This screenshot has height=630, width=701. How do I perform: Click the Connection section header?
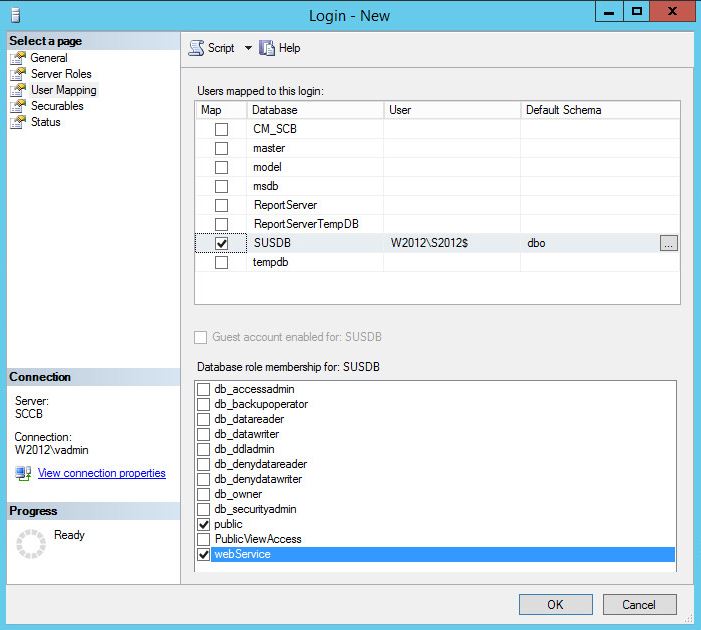[93, 377]
